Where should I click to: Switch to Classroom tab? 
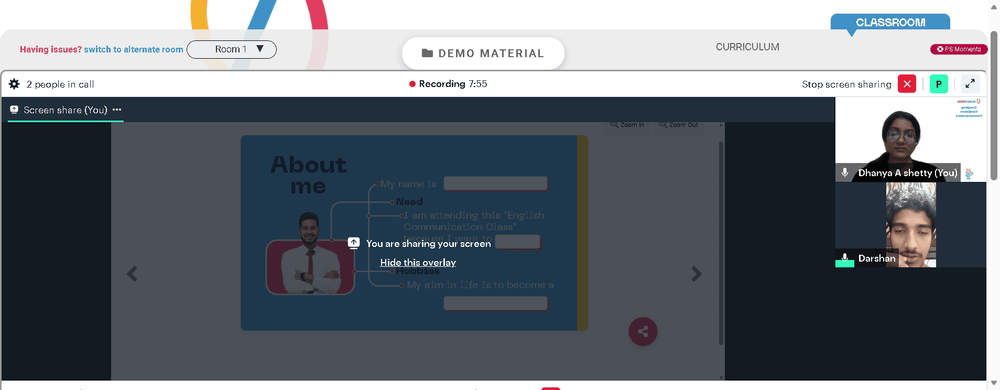(x=890, y=22)
